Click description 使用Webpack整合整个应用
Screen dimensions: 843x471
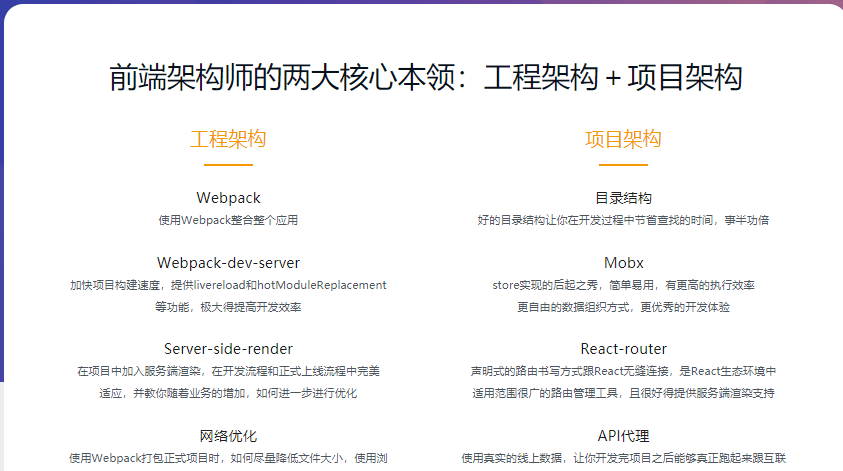coord(228,220)
